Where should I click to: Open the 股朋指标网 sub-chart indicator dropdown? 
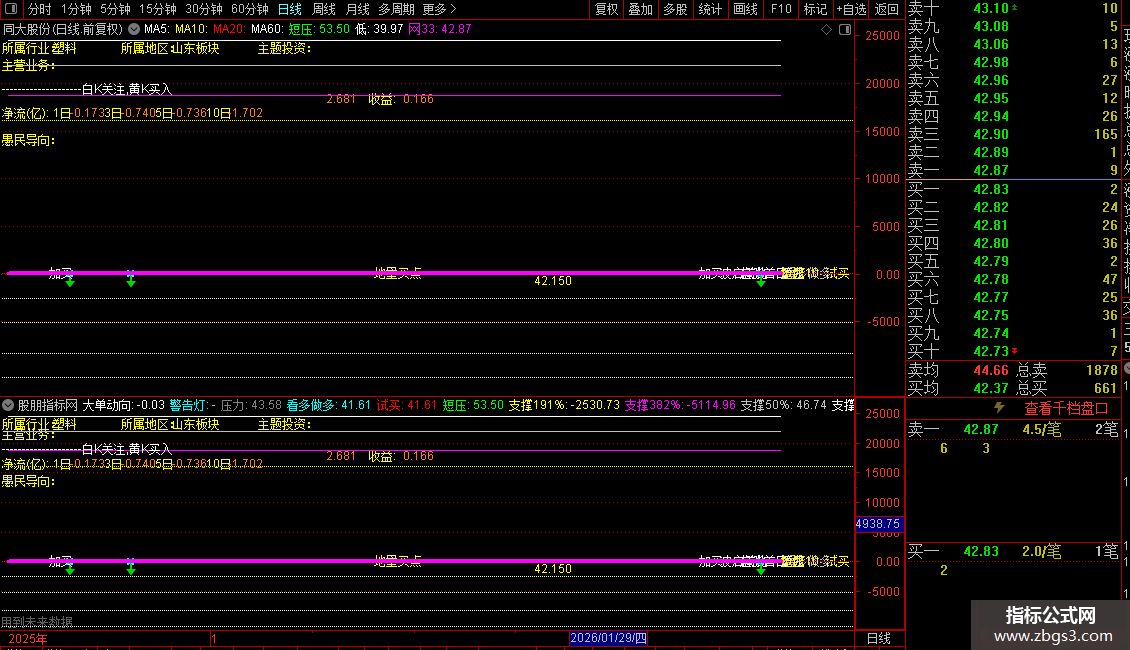tap(8, 405)
